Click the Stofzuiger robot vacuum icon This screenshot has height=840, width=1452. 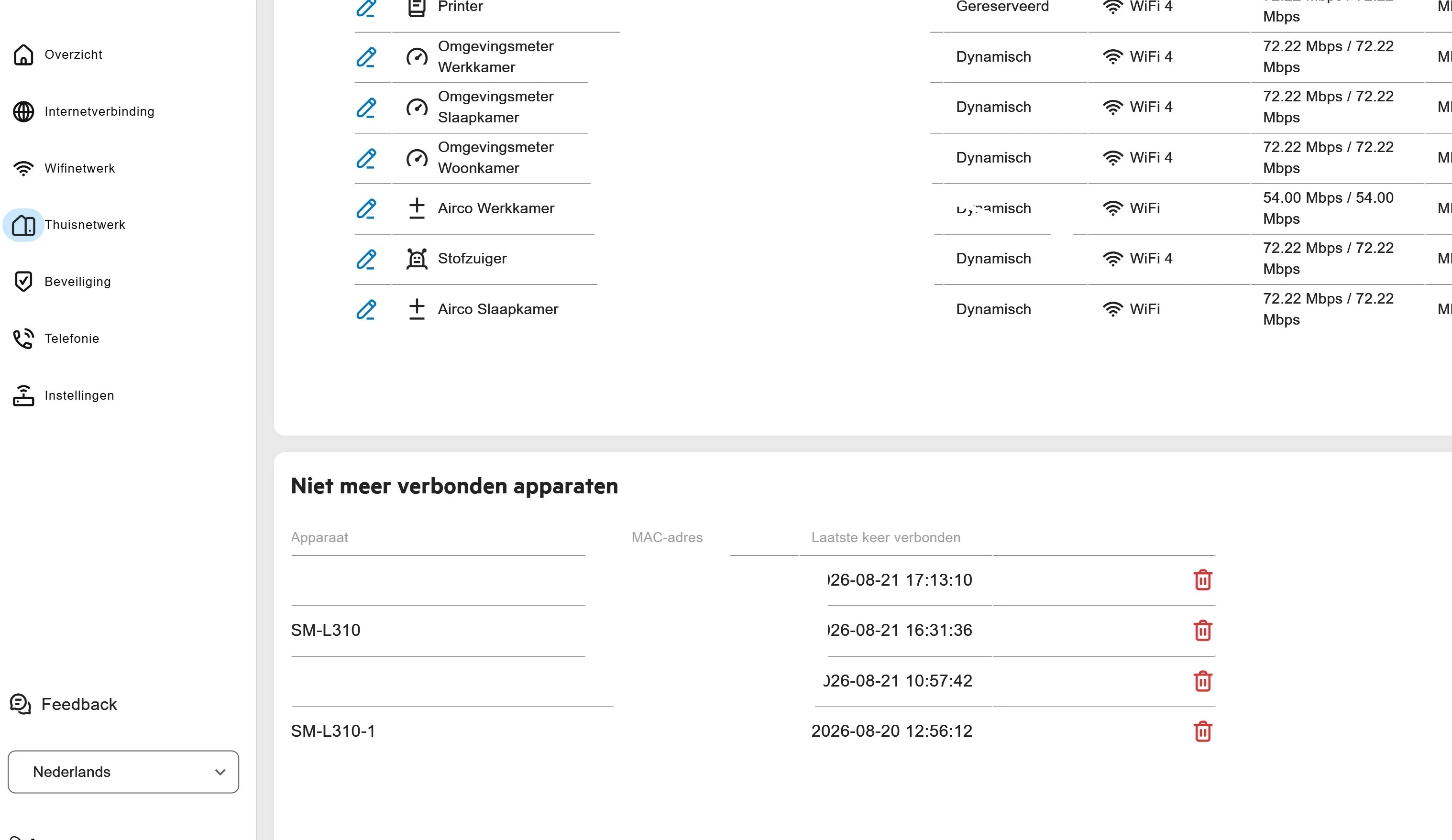[x=417, y=259]
